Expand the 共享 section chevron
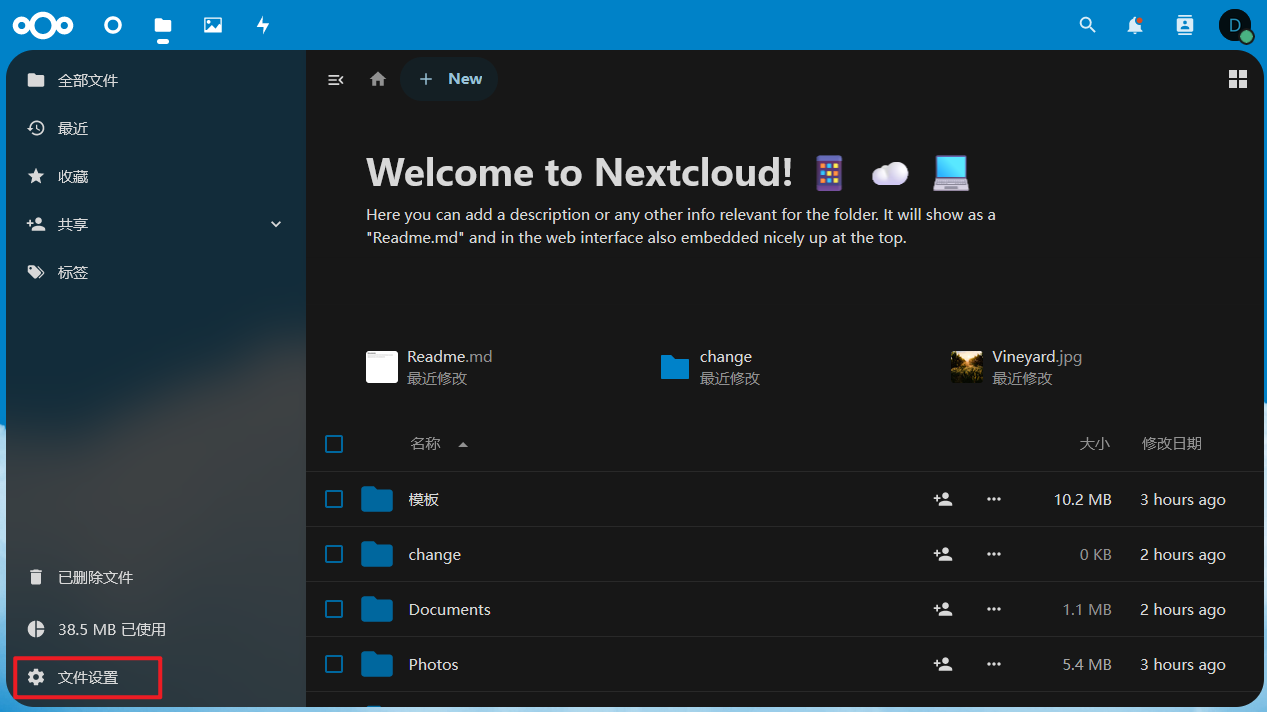1267x712 pixels. [x=276, y=224]
